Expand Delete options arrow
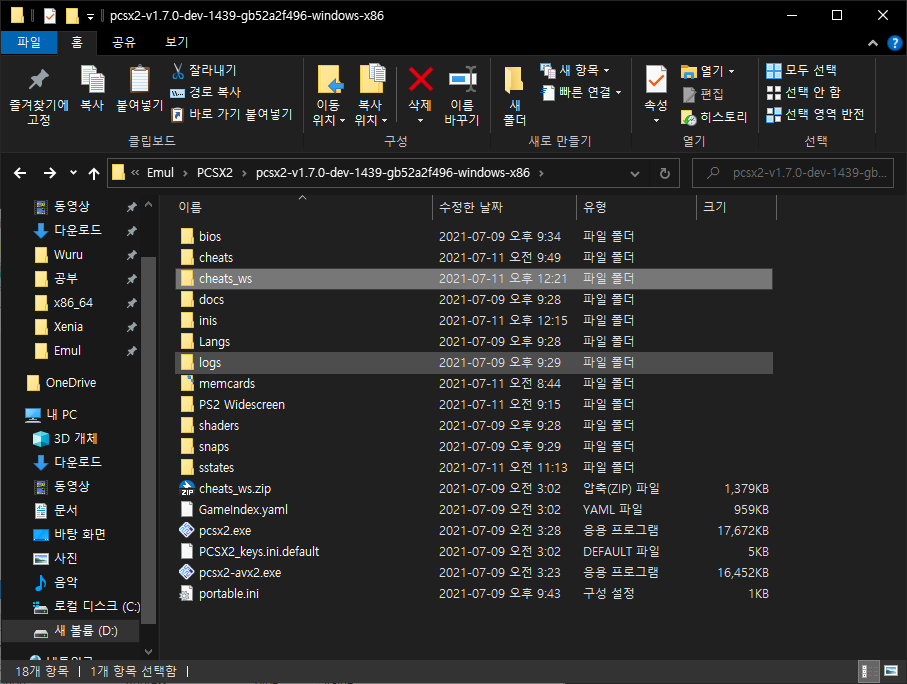The image size is (907, 684). pos(421,120)
